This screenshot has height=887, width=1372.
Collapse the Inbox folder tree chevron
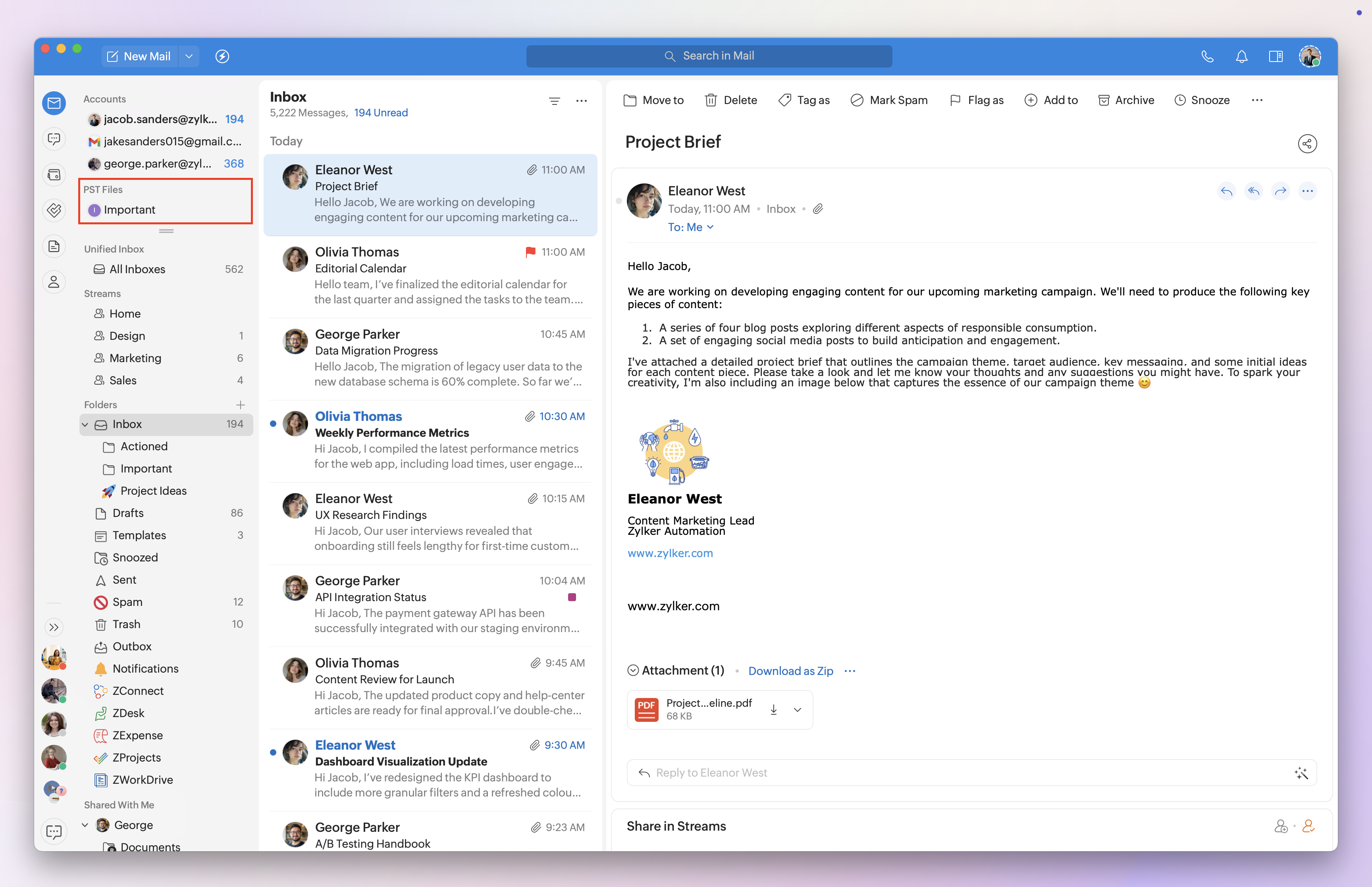point(85,424)
